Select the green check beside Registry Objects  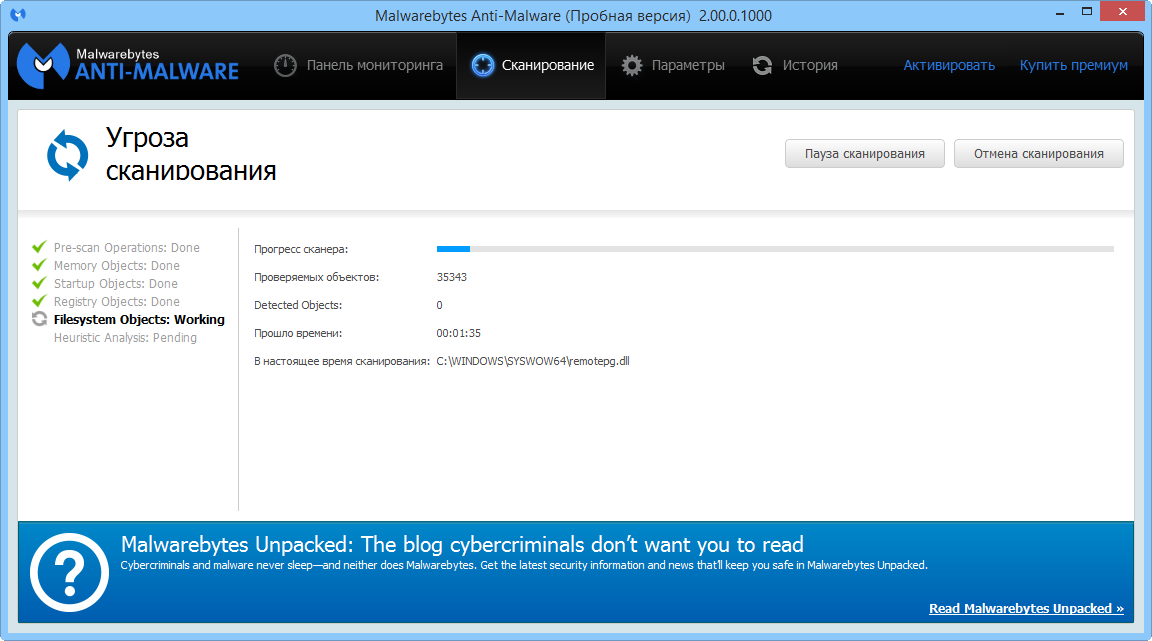click(x=39, y=301)
